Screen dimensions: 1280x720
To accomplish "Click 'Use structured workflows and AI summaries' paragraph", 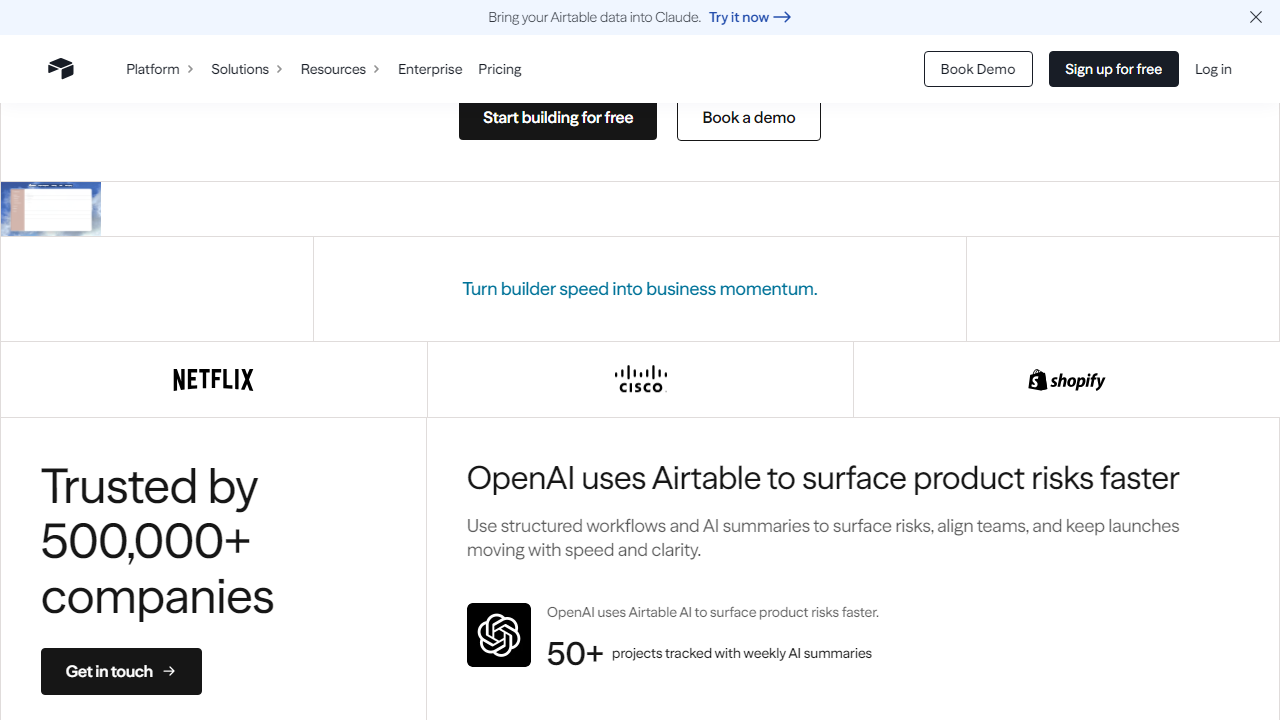I will tap(823, 538).
